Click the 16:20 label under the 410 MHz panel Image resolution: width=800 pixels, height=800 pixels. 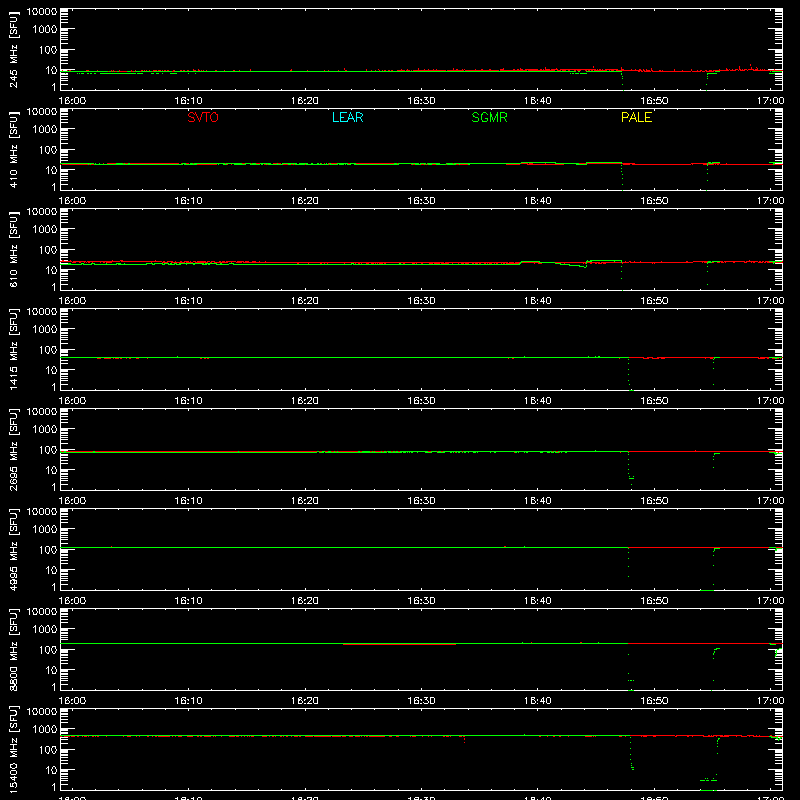pos(305,201)
